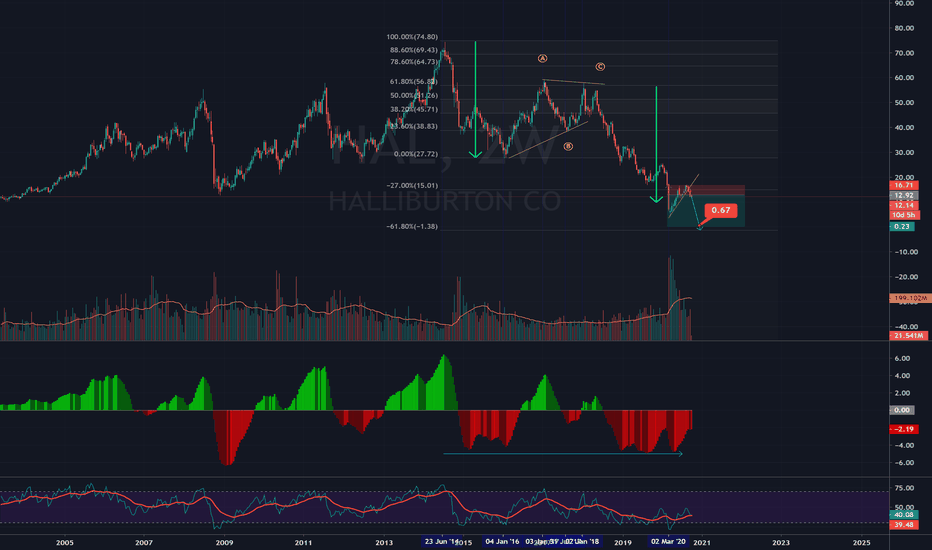932x550 pixels.
Task: Click the 39.48 RSI average tag
Action: [903, 524]
